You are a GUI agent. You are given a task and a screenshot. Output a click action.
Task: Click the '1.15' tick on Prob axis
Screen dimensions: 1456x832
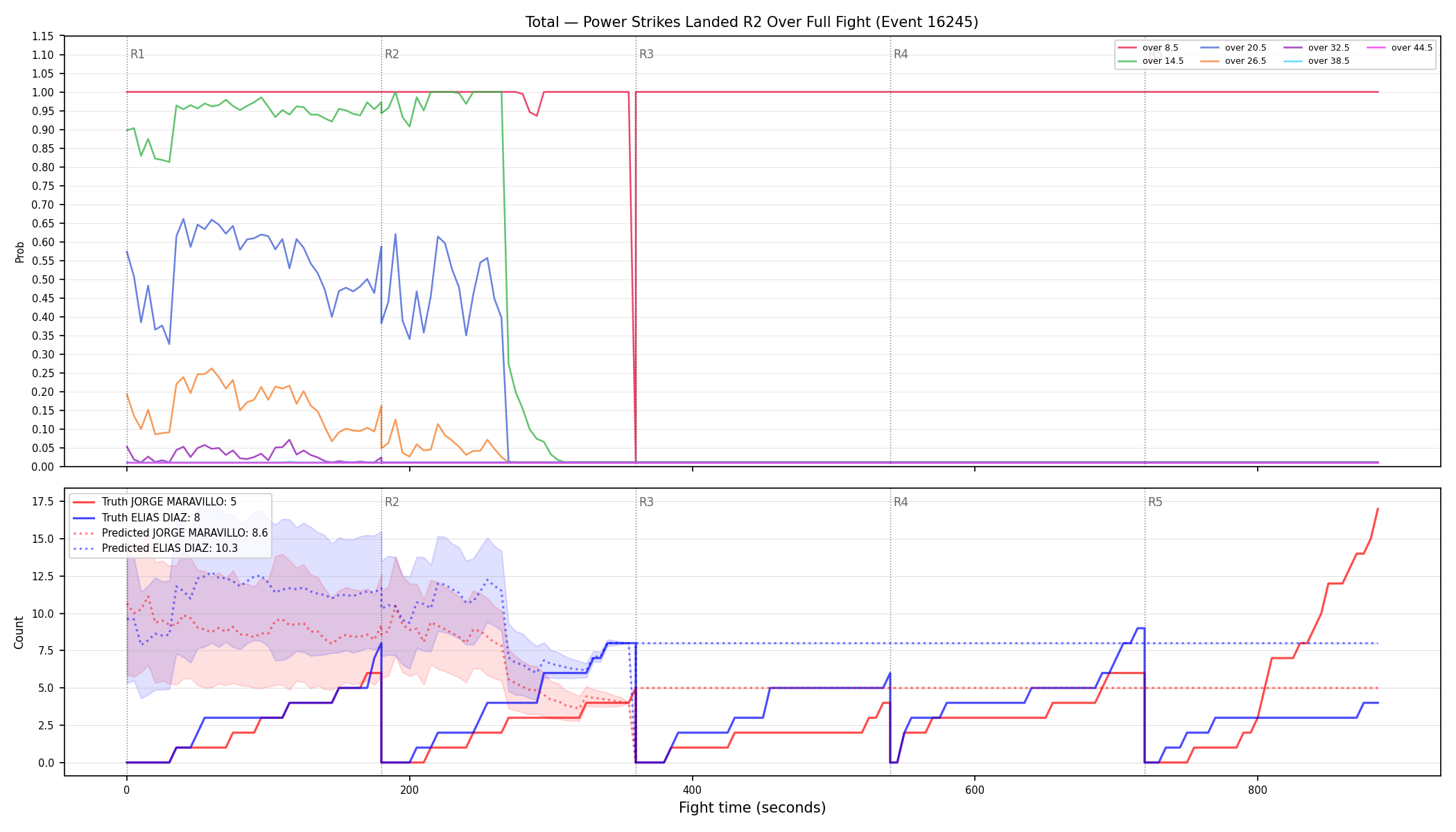pyautogui.click(x=42, y=36)
